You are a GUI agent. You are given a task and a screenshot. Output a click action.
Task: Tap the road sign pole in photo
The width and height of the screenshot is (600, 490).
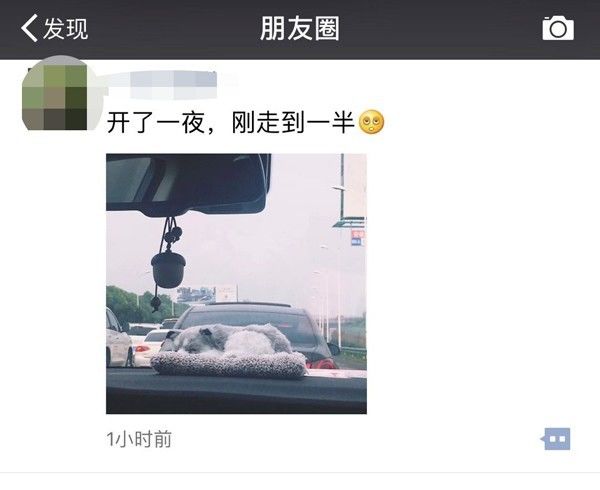click(x=342, y=189)
